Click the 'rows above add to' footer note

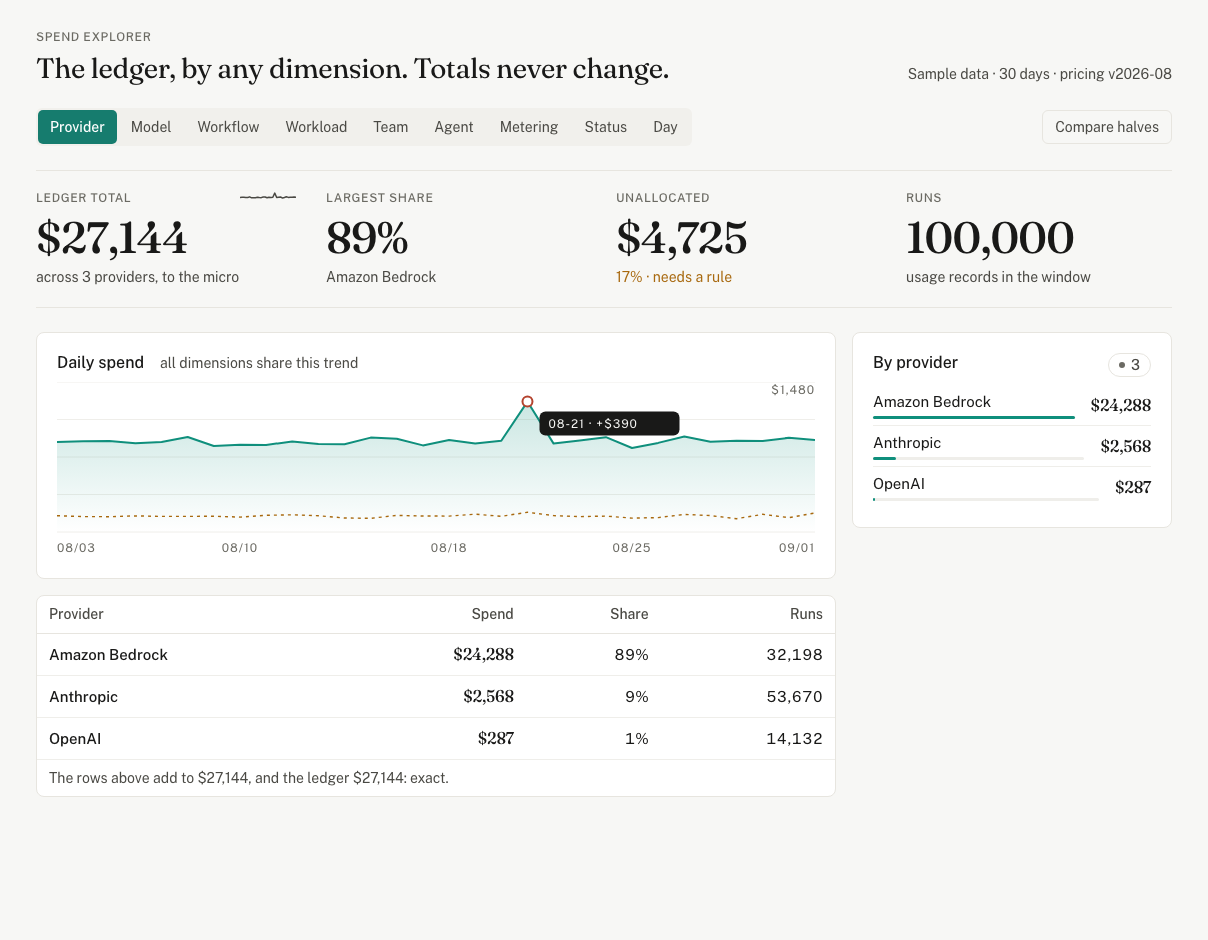pos(249,777)
